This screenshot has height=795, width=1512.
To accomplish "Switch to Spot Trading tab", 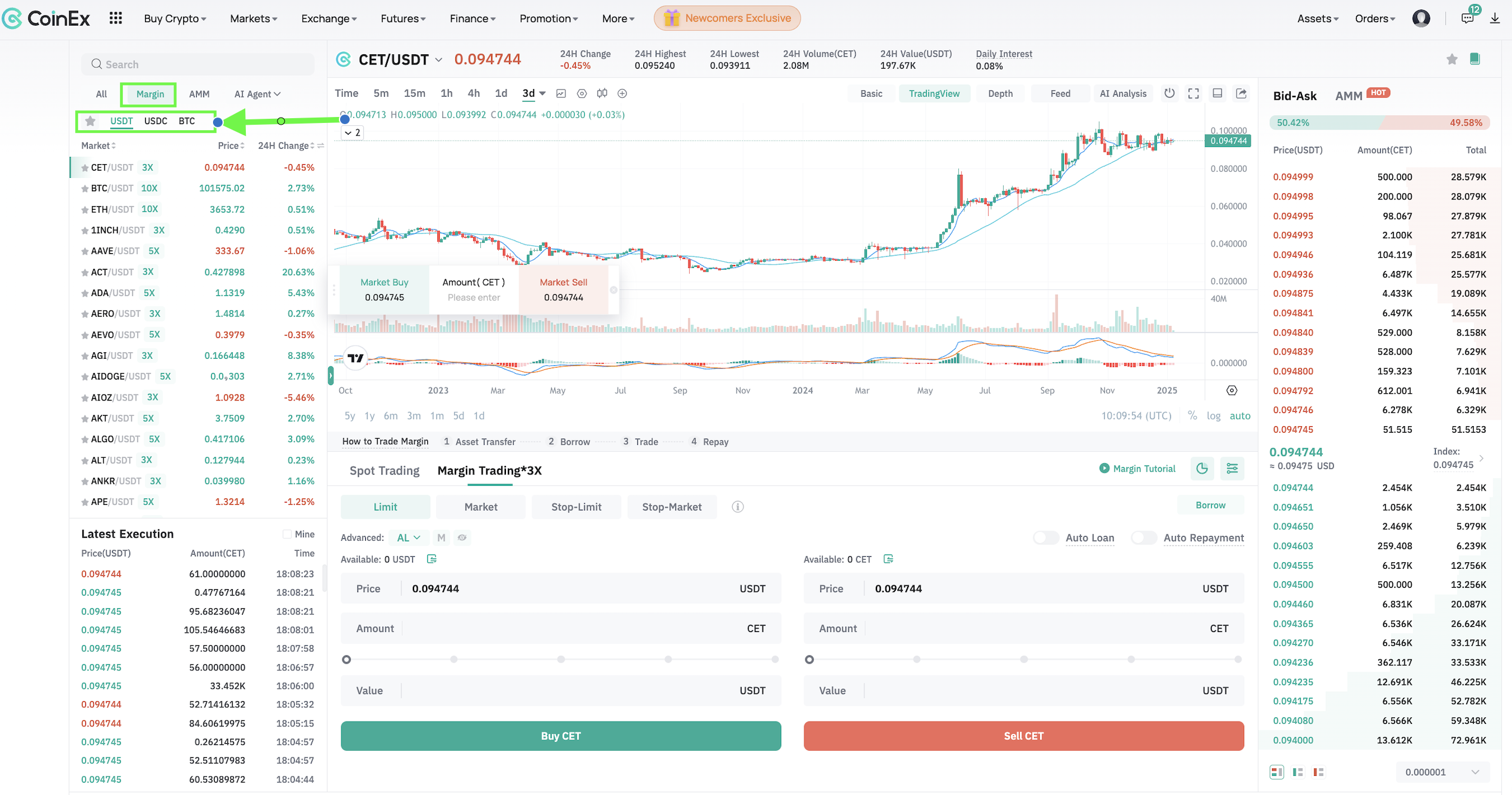I will (x=384, y=470).
